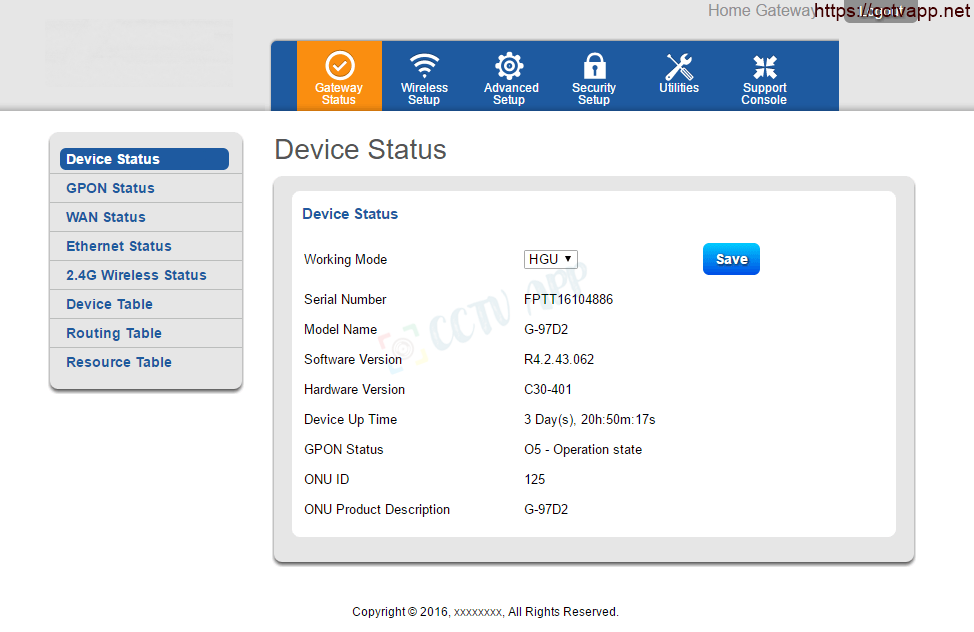
Task: Click the Logout button at top right
Action: pyautogui.click(x=880, y=12)
